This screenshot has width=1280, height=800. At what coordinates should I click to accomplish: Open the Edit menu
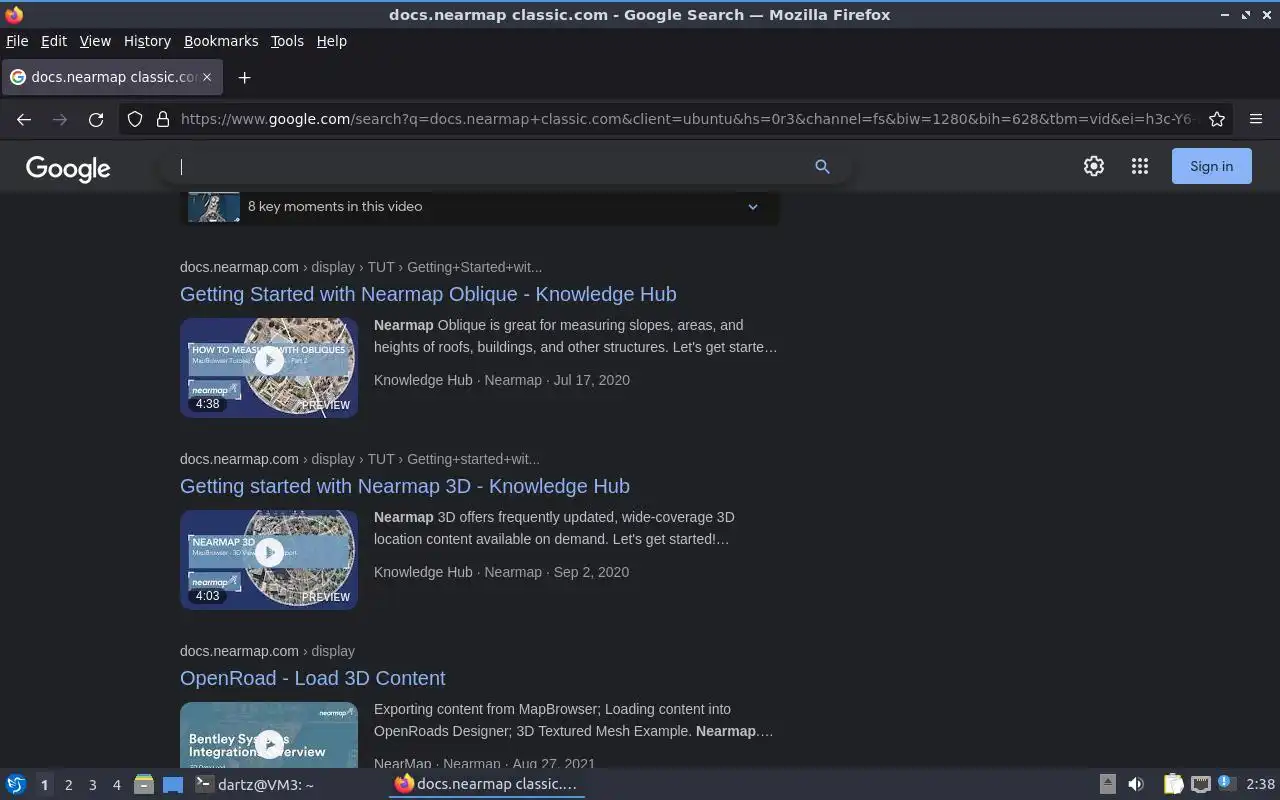pos(54,41)
